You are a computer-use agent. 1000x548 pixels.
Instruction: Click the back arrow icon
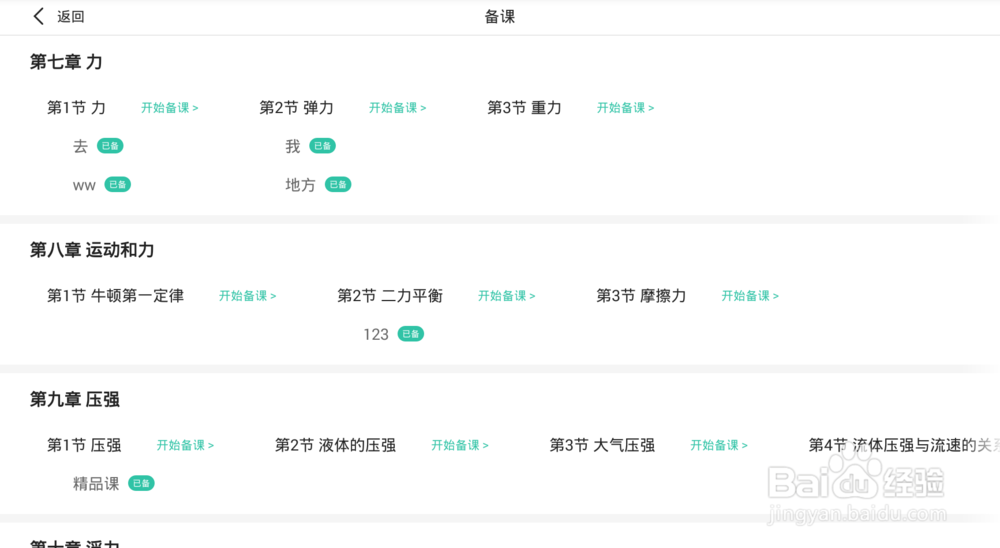(x=39, y=16)
